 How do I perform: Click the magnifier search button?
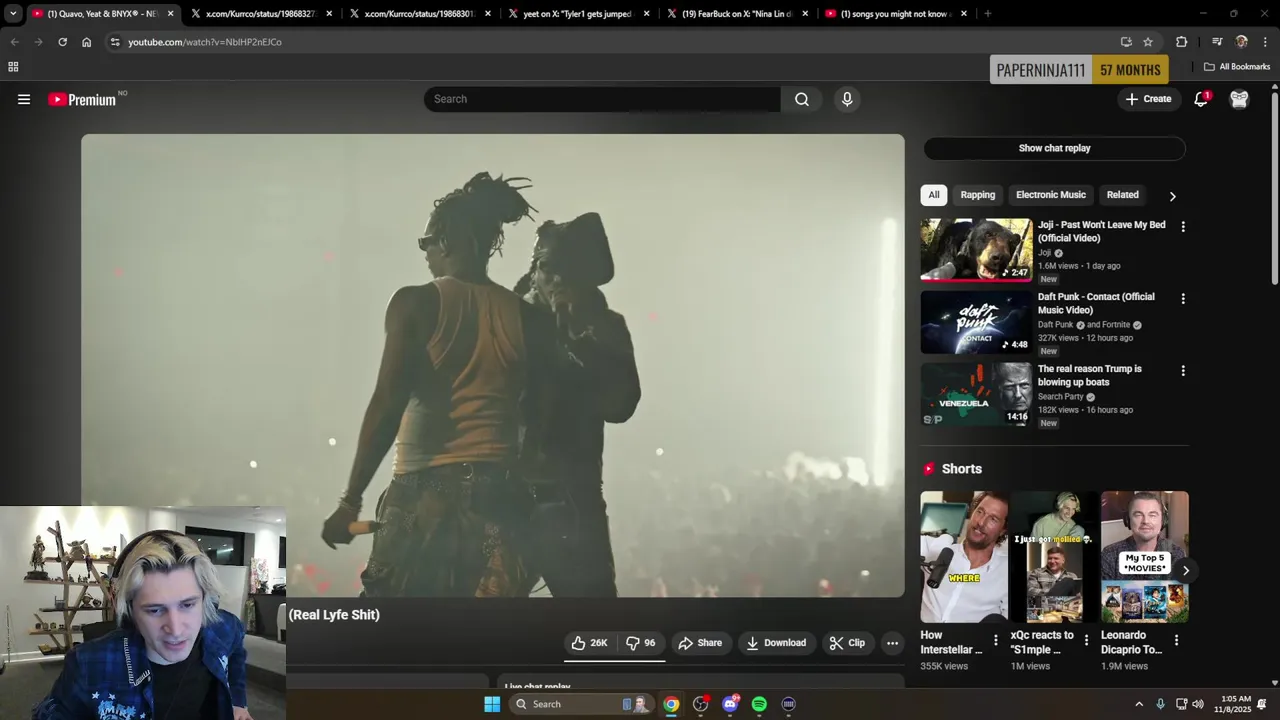[x=802, y=99]
